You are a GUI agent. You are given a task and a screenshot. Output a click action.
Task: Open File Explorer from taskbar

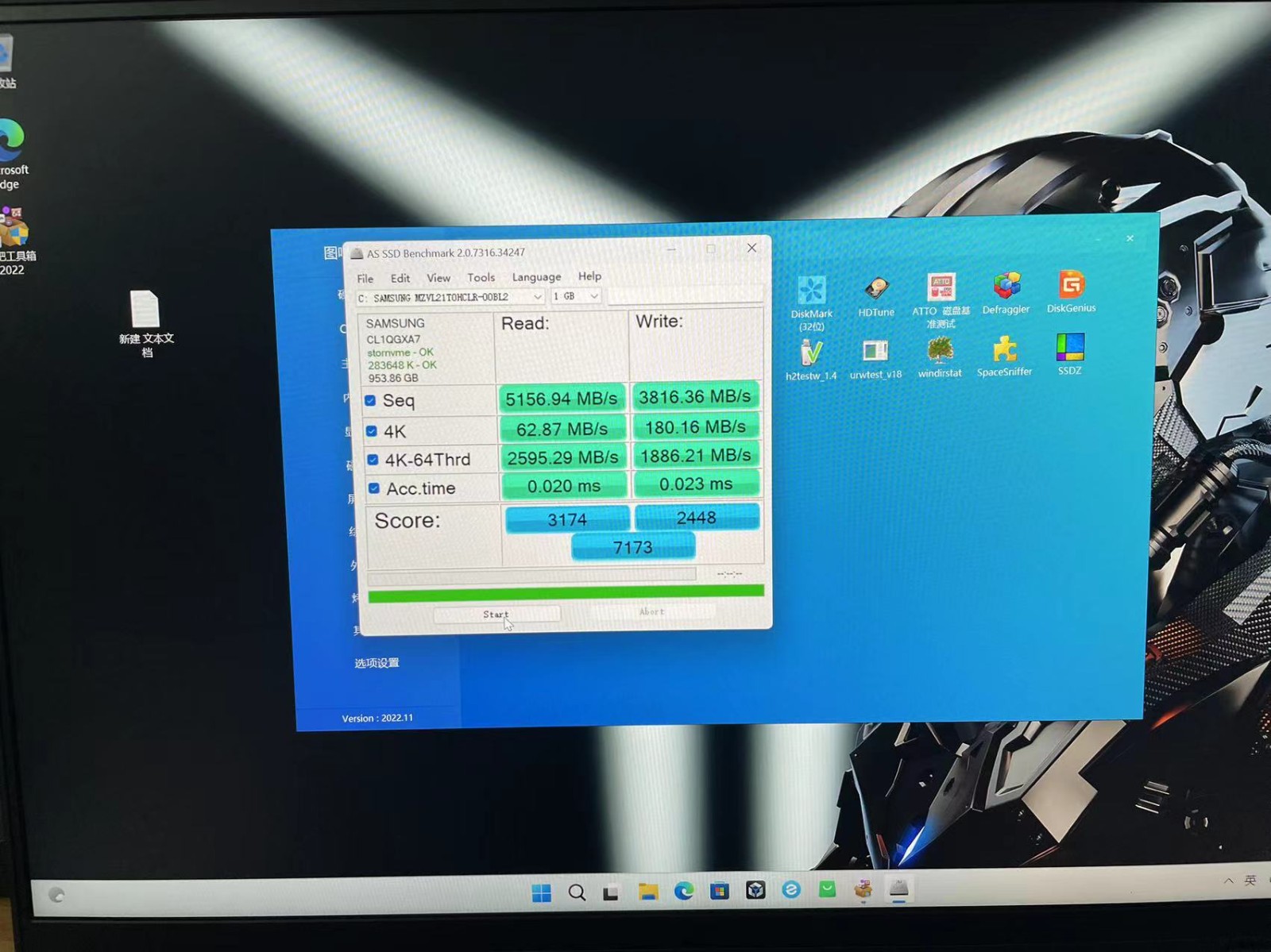coord(648,892)
